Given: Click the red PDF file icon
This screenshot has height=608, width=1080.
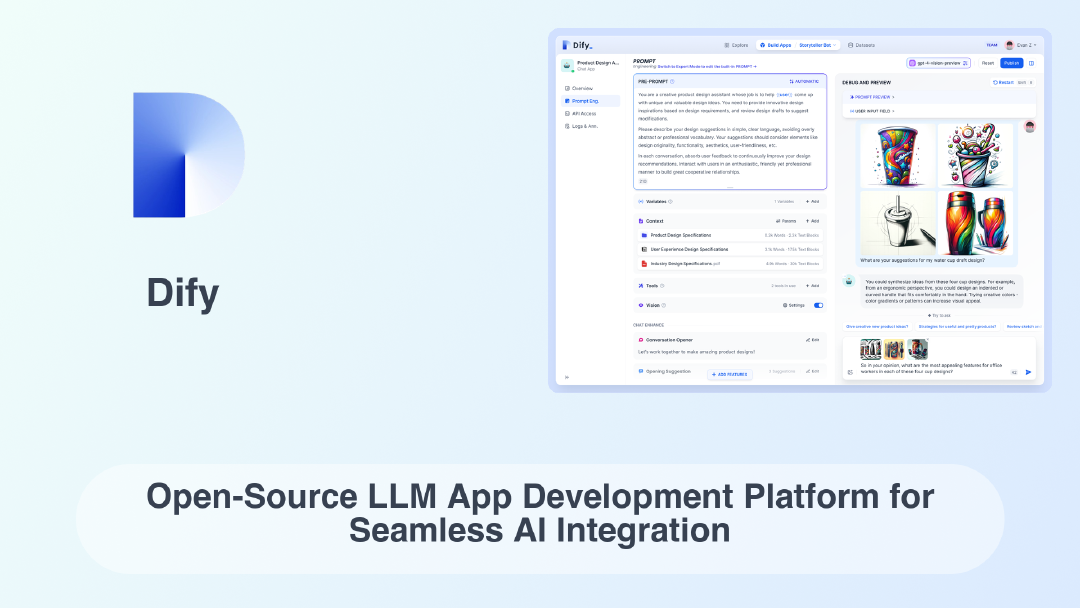Looking at the screenshot, I should [644, 264].
